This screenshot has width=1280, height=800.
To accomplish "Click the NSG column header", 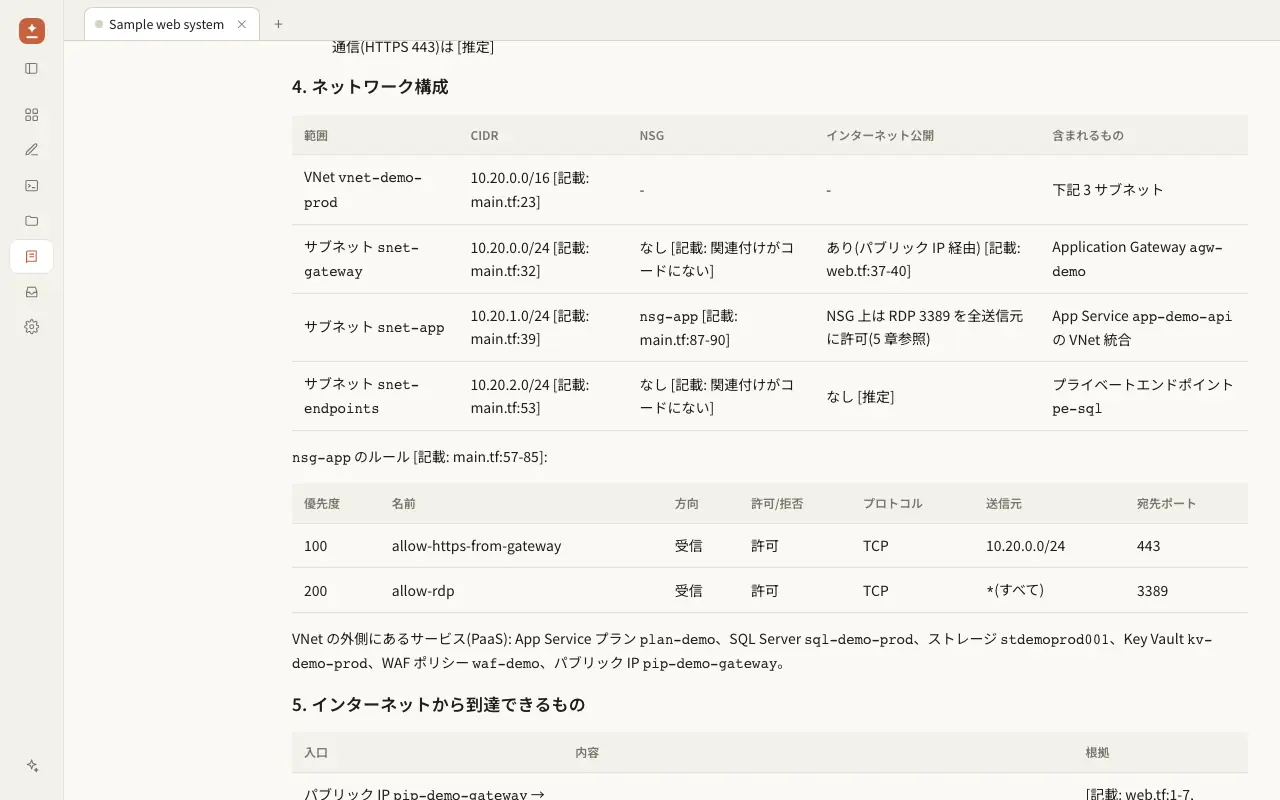I will click(652, 135).
